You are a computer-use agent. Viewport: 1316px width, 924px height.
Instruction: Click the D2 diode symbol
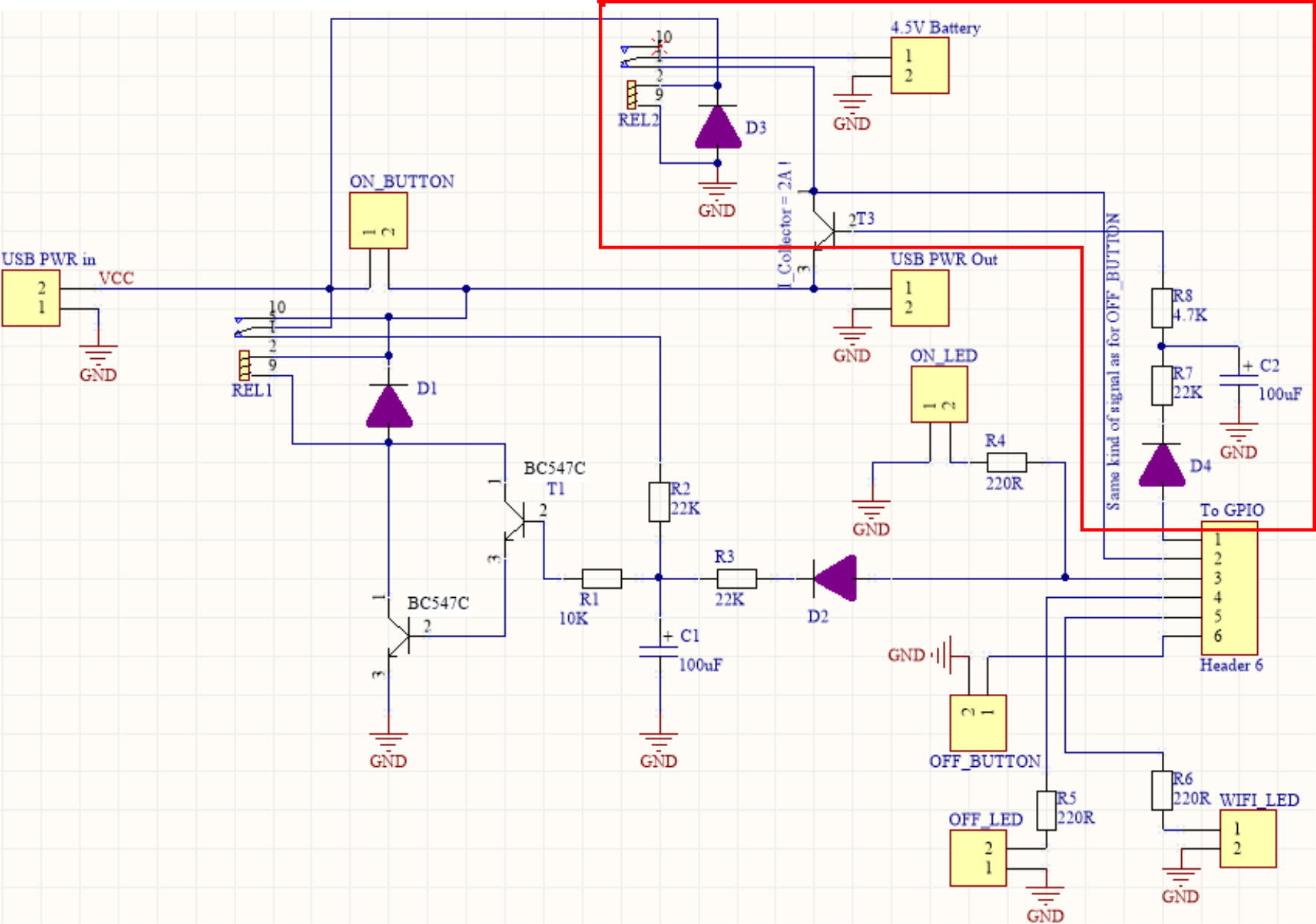tap(836, 578)
